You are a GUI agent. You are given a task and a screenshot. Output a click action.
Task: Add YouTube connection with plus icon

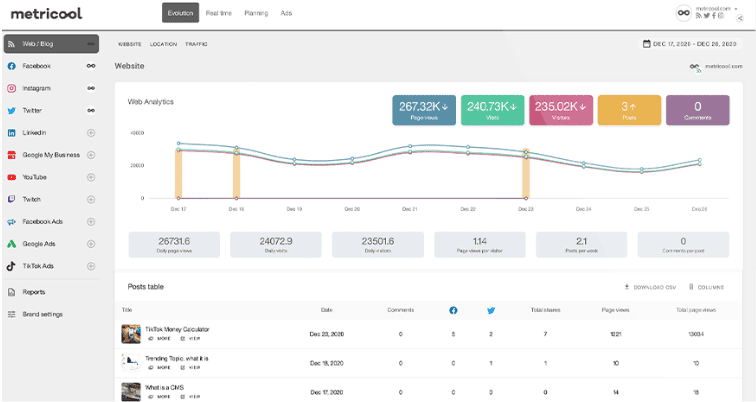[91, 177]
